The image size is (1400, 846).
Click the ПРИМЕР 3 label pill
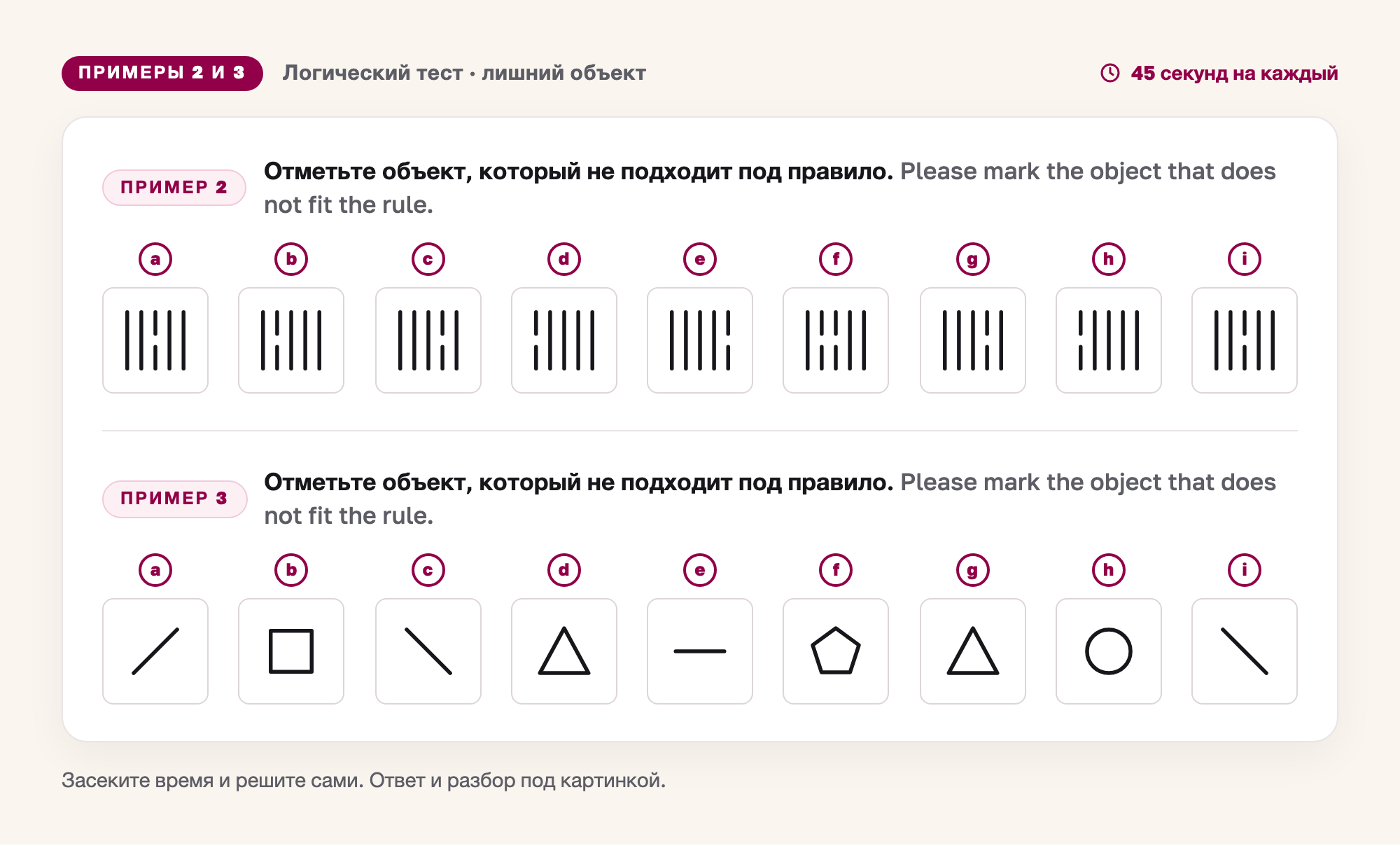[x=174, y=499]
